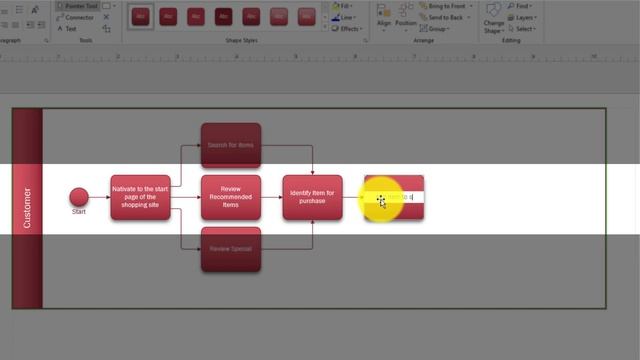The image size is (640, 360).
Task: Select the 'Search for items' shape
Action: click(x=231, y=145)
